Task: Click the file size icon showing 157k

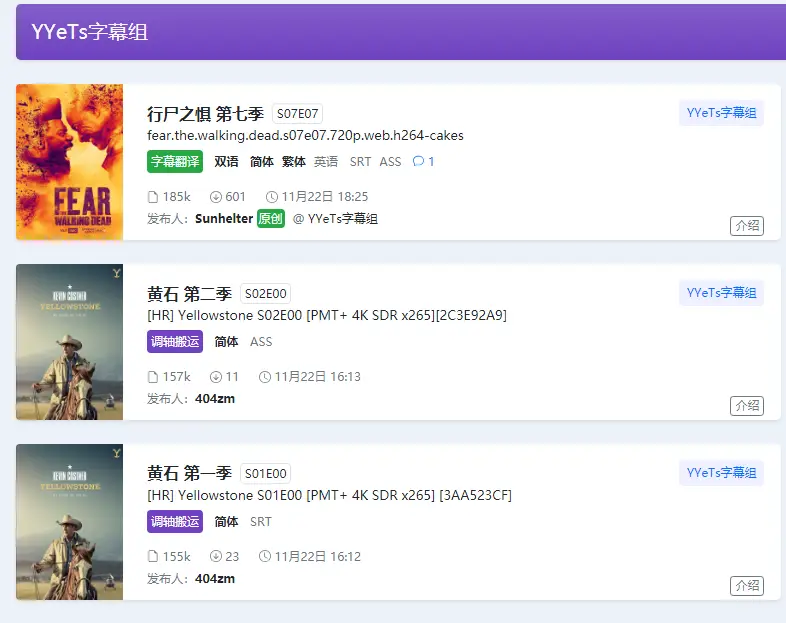Action: 153,377
